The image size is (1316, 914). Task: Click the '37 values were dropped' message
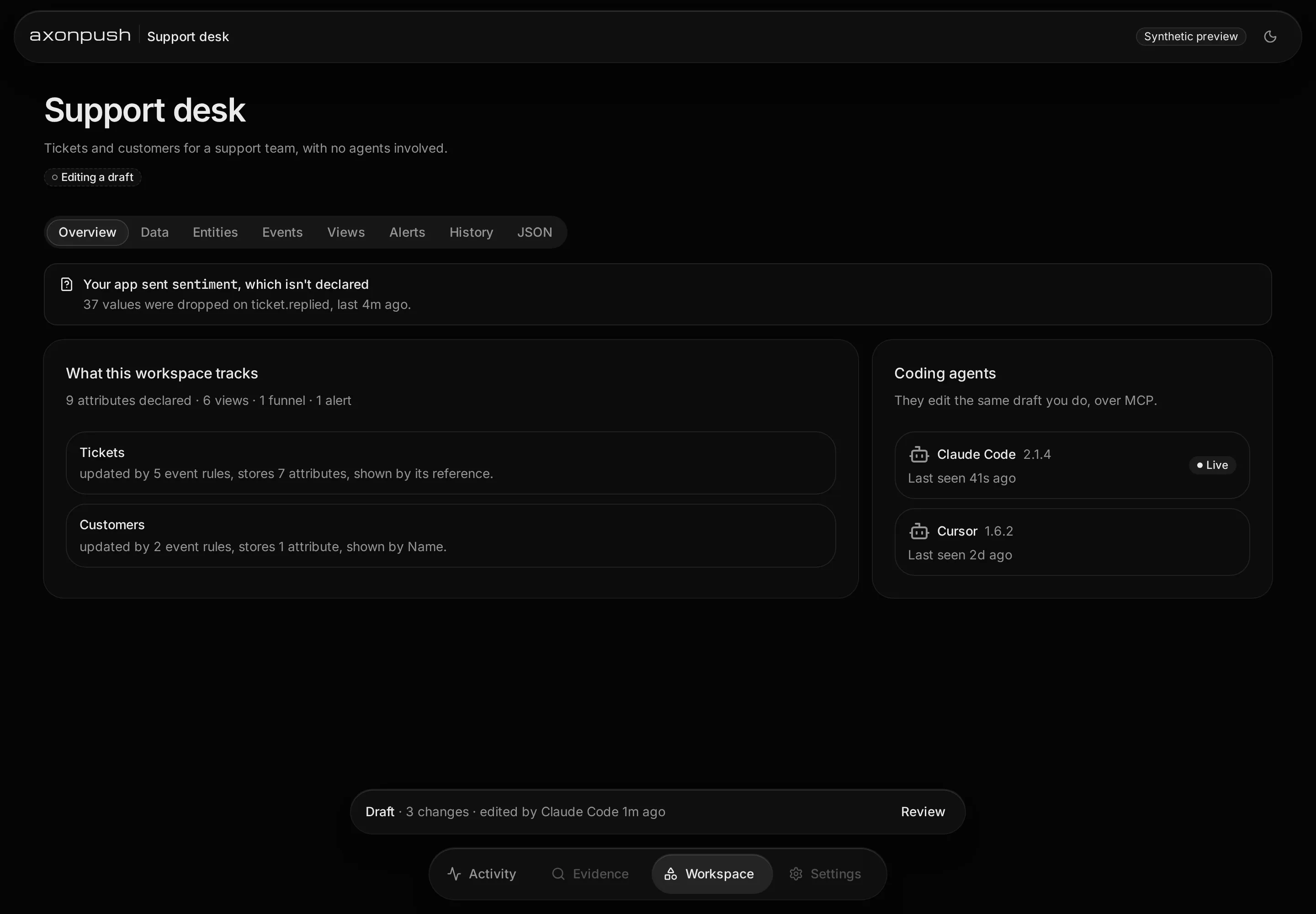coord(247,305)
